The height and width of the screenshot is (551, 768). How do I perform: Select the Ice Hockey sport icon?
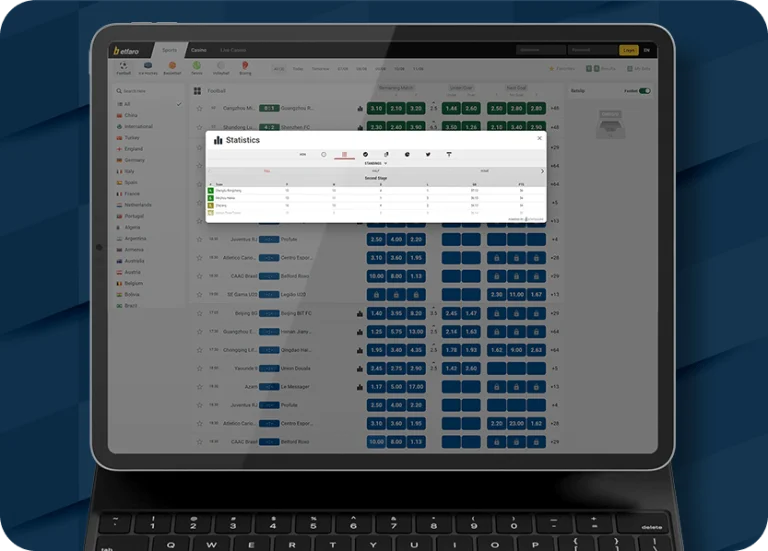(x=148, y=68)
